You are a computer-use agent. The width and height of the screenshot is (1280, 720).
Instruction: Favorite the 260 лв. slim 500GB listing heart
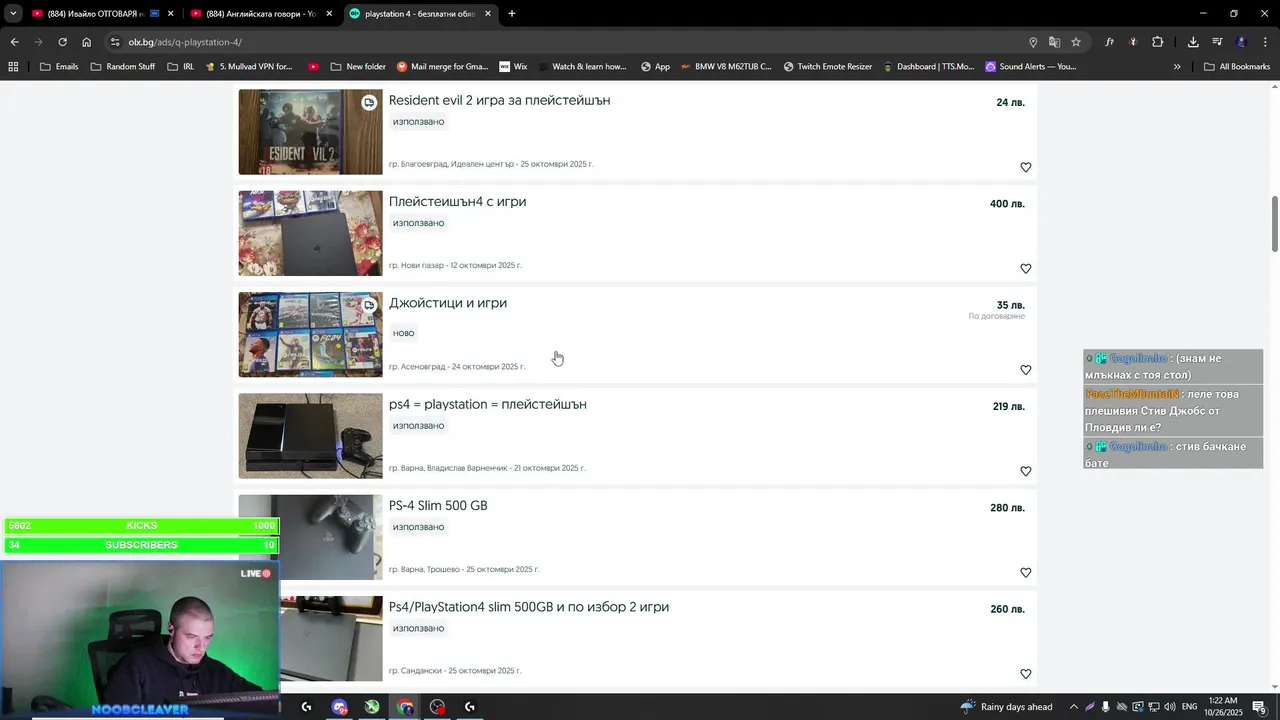tap(1025, 674)
